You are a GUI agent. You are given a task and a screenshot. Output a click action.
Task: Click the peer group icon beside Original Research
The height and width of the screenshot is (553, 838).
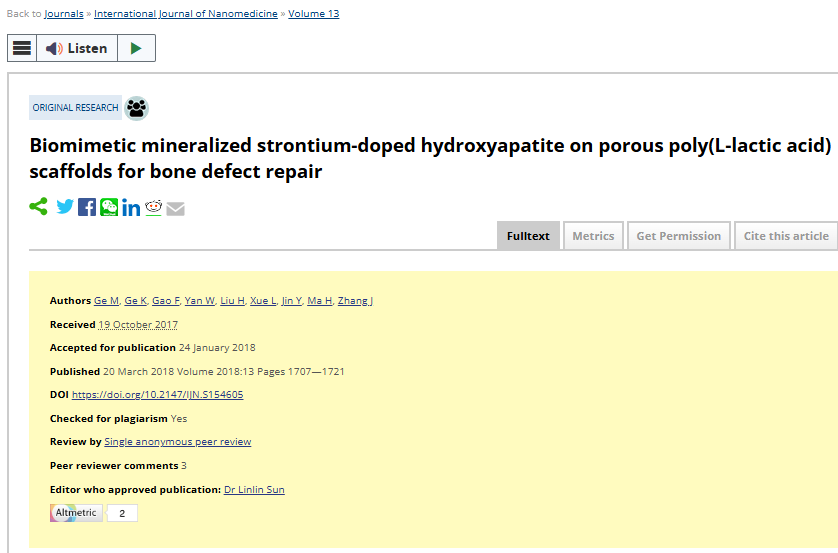136,108
